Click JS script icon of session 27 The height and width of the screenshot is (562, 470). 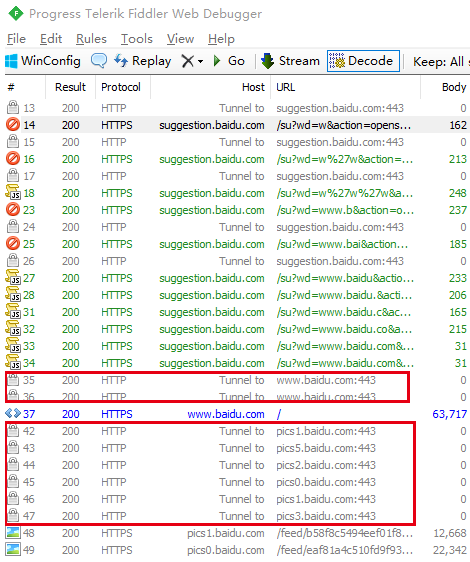pyautogui.click(x=13, y=277)
